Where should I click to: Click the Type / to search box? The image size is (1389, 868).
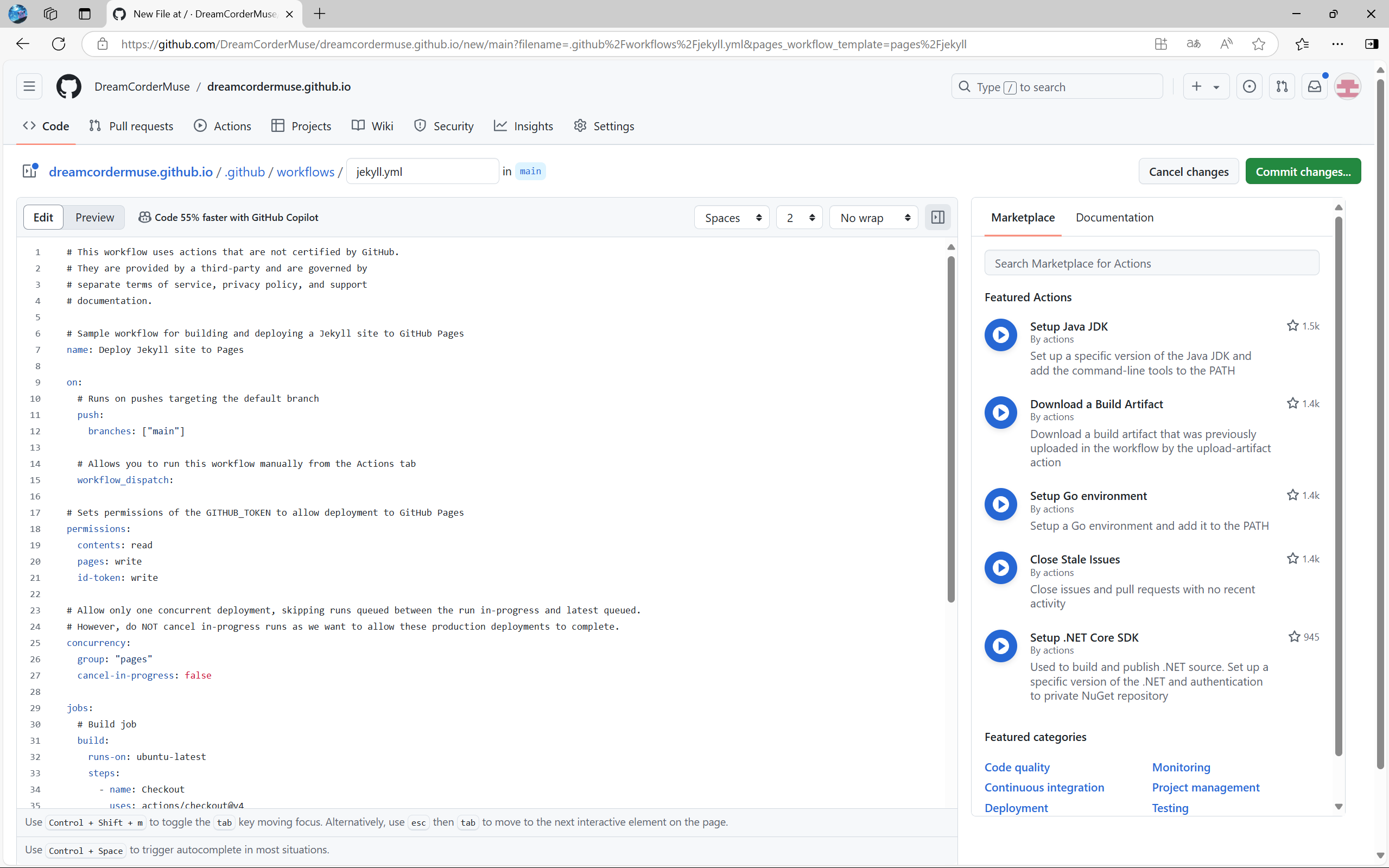point(1057,87)
